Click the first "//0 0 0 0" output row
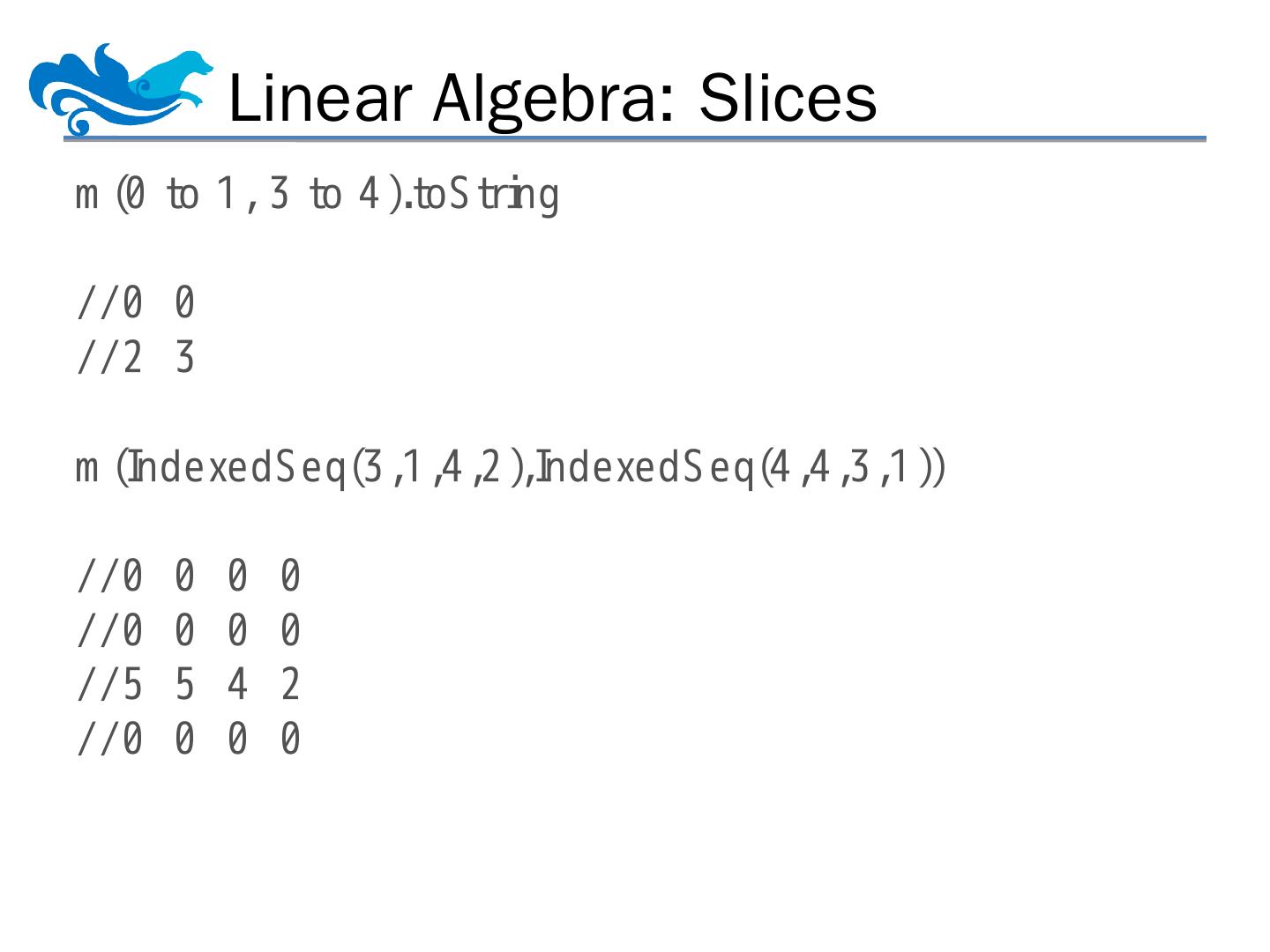This screenshot has height=952, width=1270. coord(190,577)
